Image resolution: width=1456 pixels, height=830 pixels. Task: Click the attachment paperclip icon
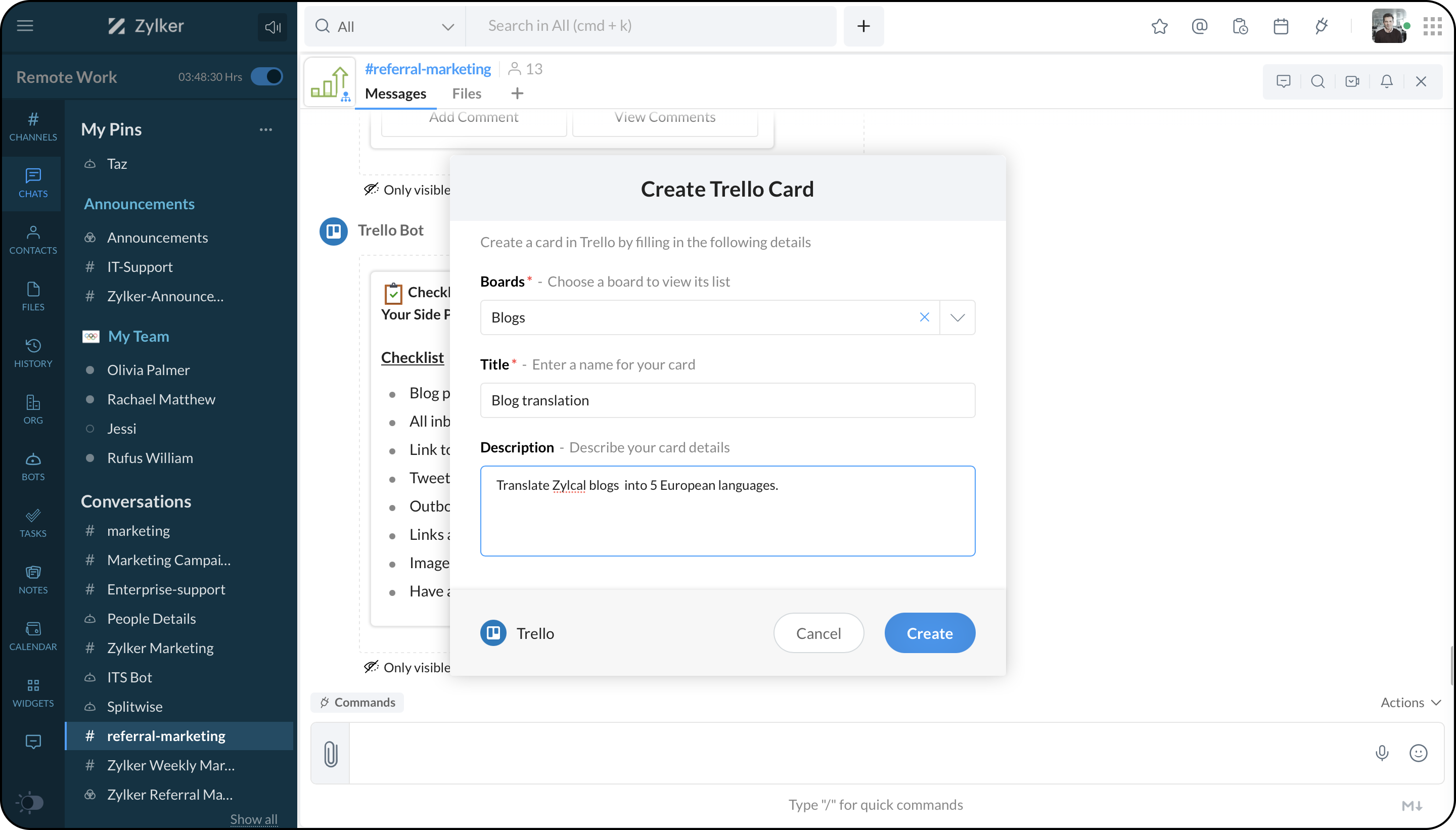coord(331,754)
